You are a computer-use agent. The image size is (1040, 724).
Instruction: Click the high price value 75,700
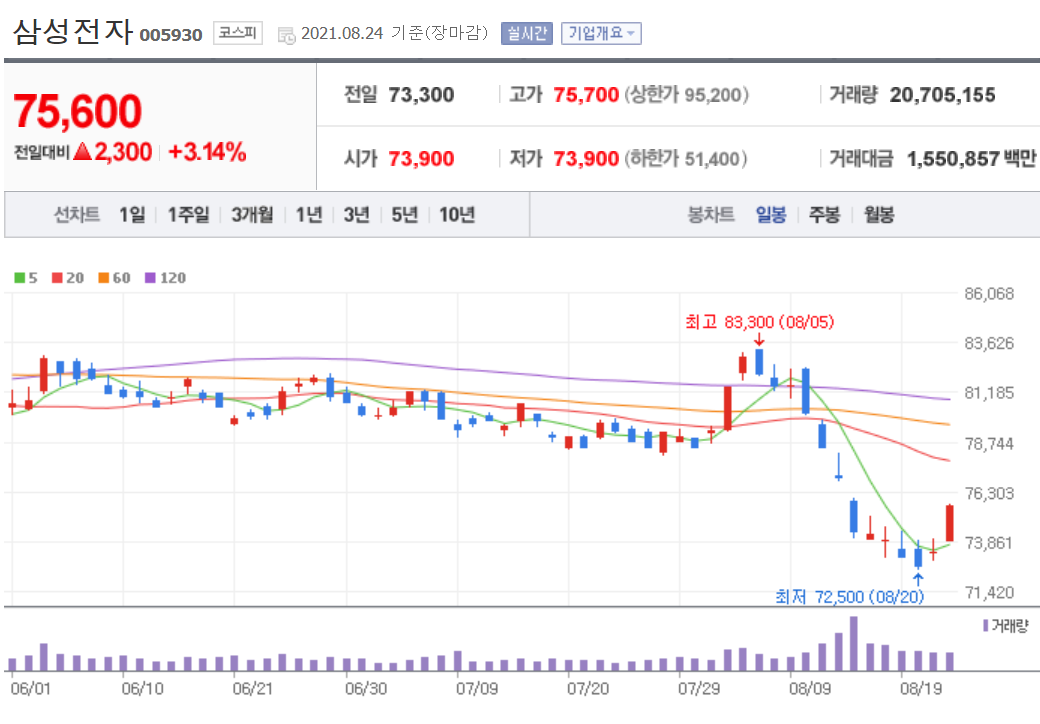[x=586, y=95]
